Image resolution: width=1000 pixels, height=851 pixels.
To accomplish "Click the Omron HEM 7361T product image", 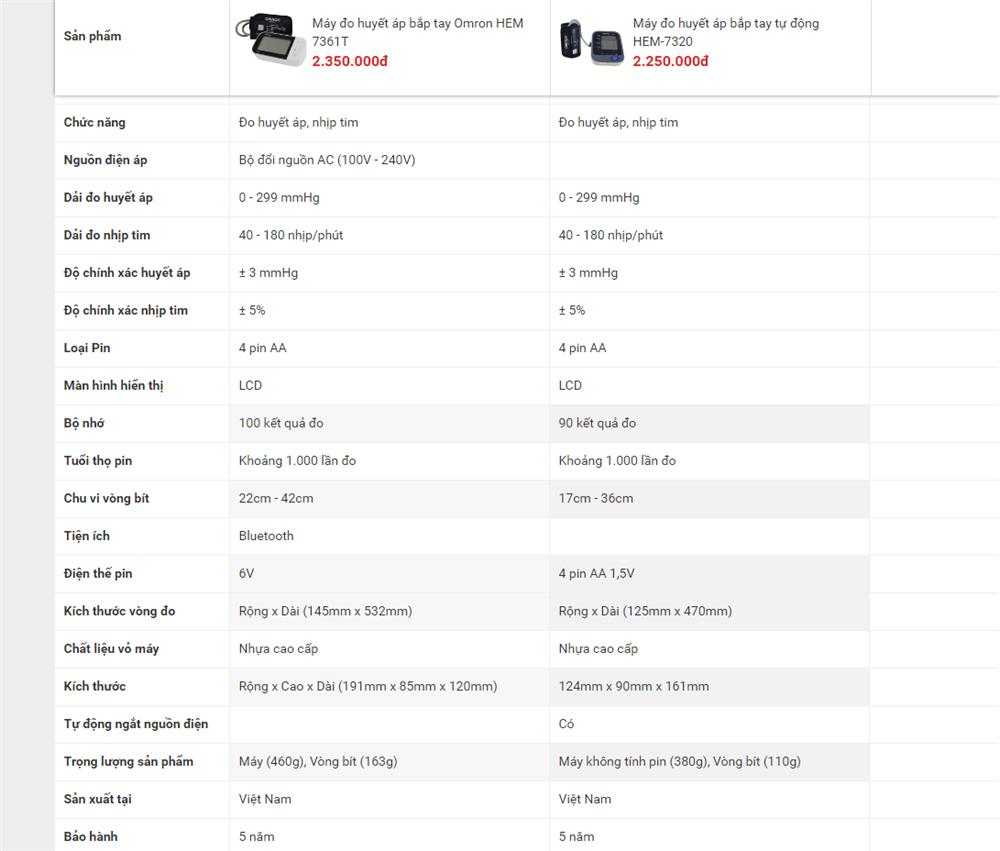I will [270, 40].
